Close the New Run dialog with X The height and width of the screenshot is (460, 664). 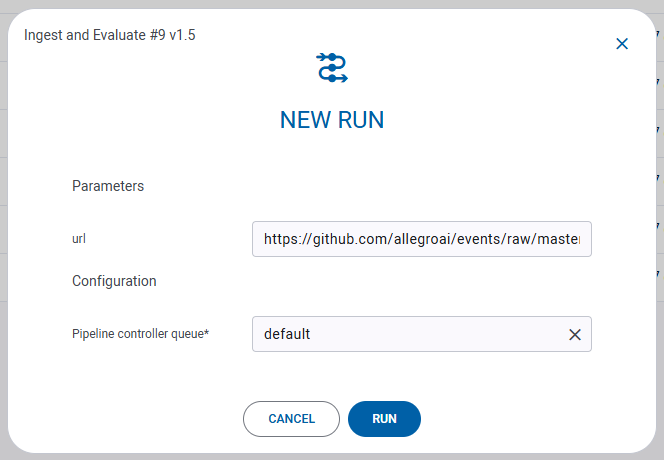tap(622, 44)
